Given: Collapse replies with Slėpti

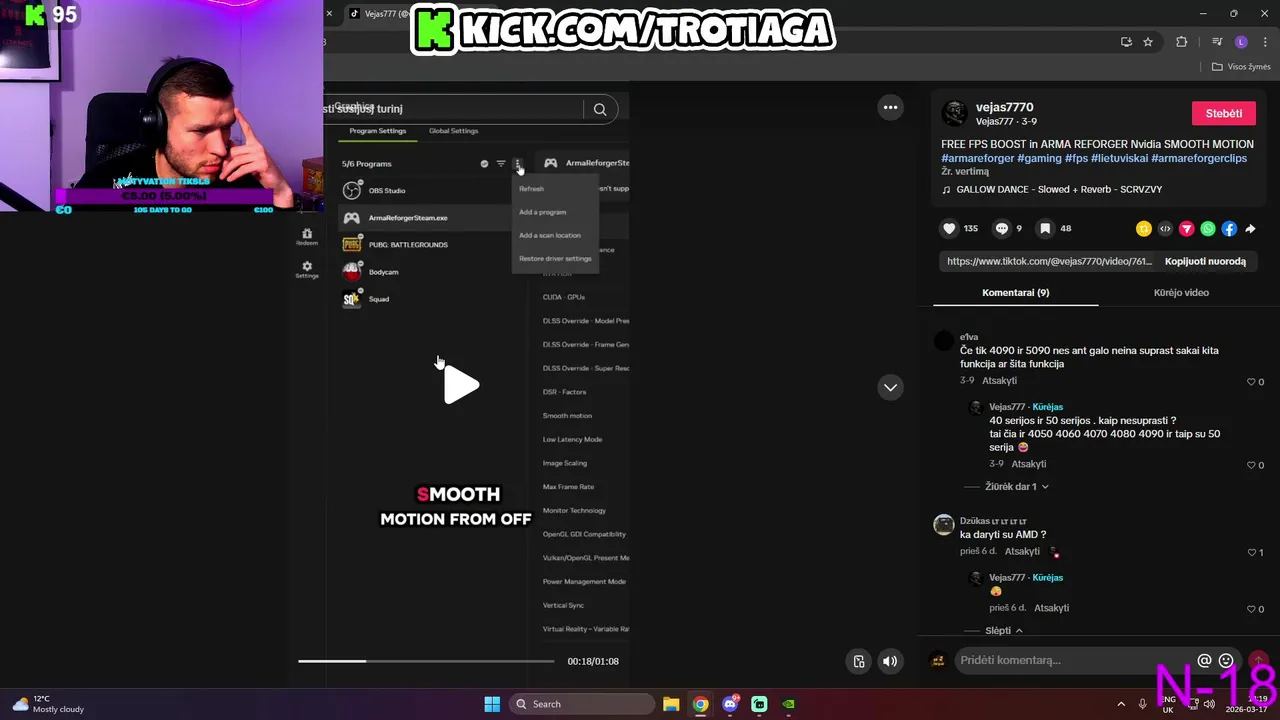Looking at the screenshot, I should tap(1004, 631).
